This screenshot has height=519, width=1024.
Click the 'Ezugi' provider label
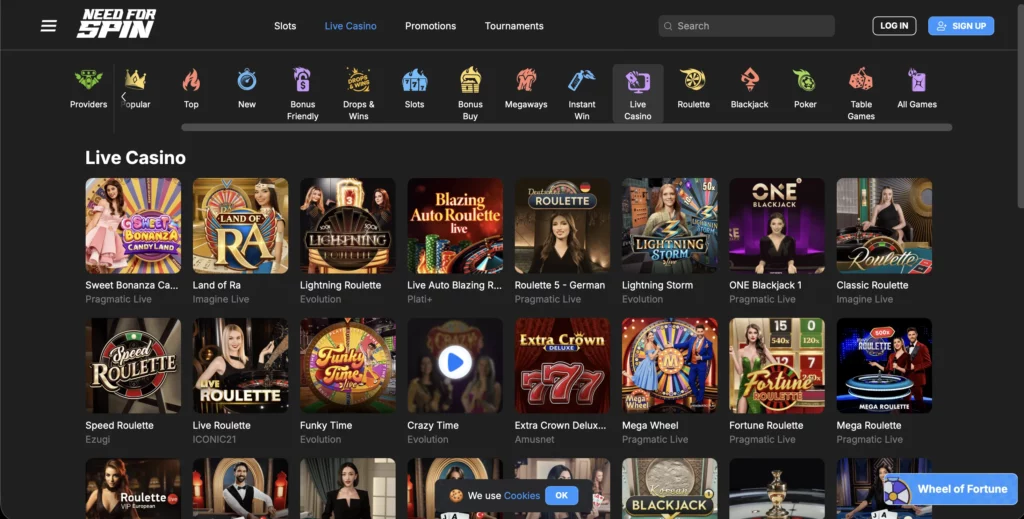coord(97,439)
